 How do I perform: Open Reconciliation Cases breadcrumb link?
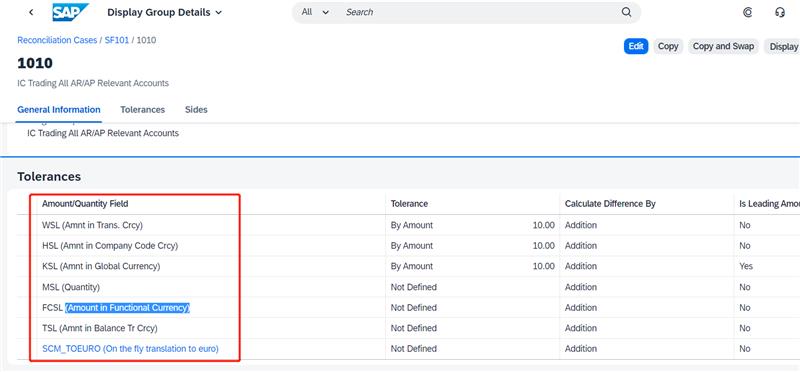point(57,40)
